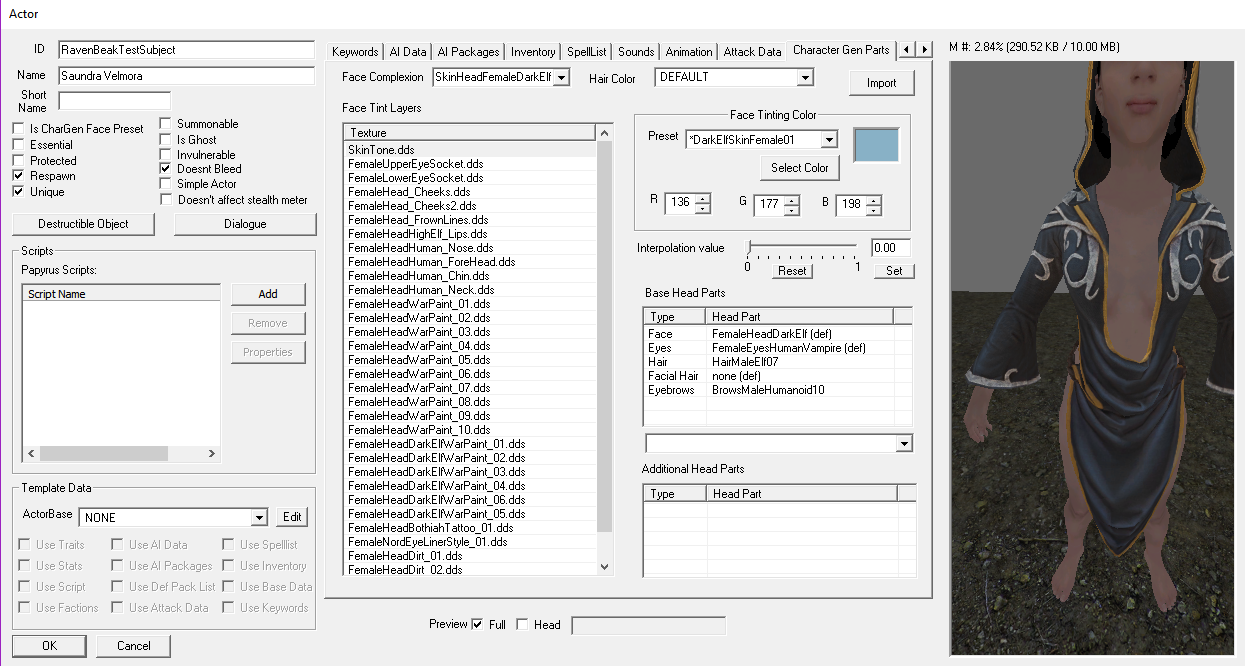This screenshot has width=1245, height=666.
Task: Open the Dialogue button
Action: [245, 224]
